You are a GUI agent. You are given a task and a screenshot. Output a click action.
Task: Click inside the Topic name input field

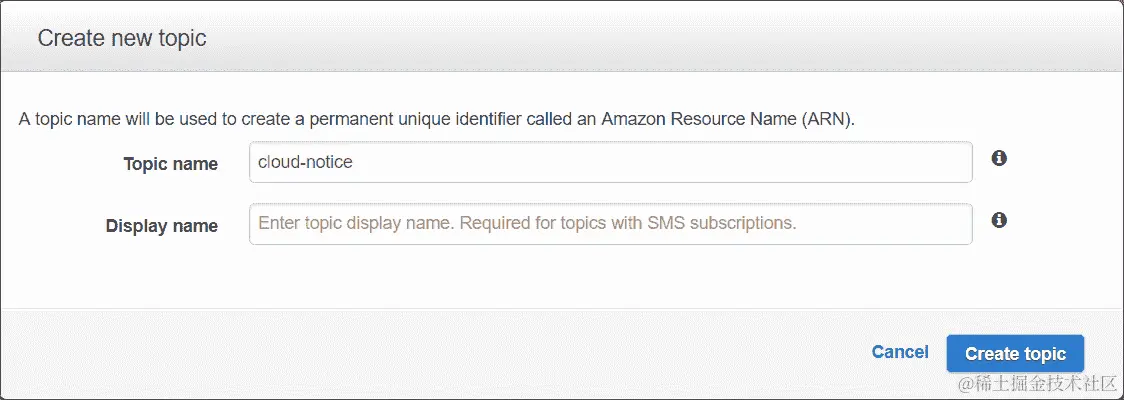[611, 162]
